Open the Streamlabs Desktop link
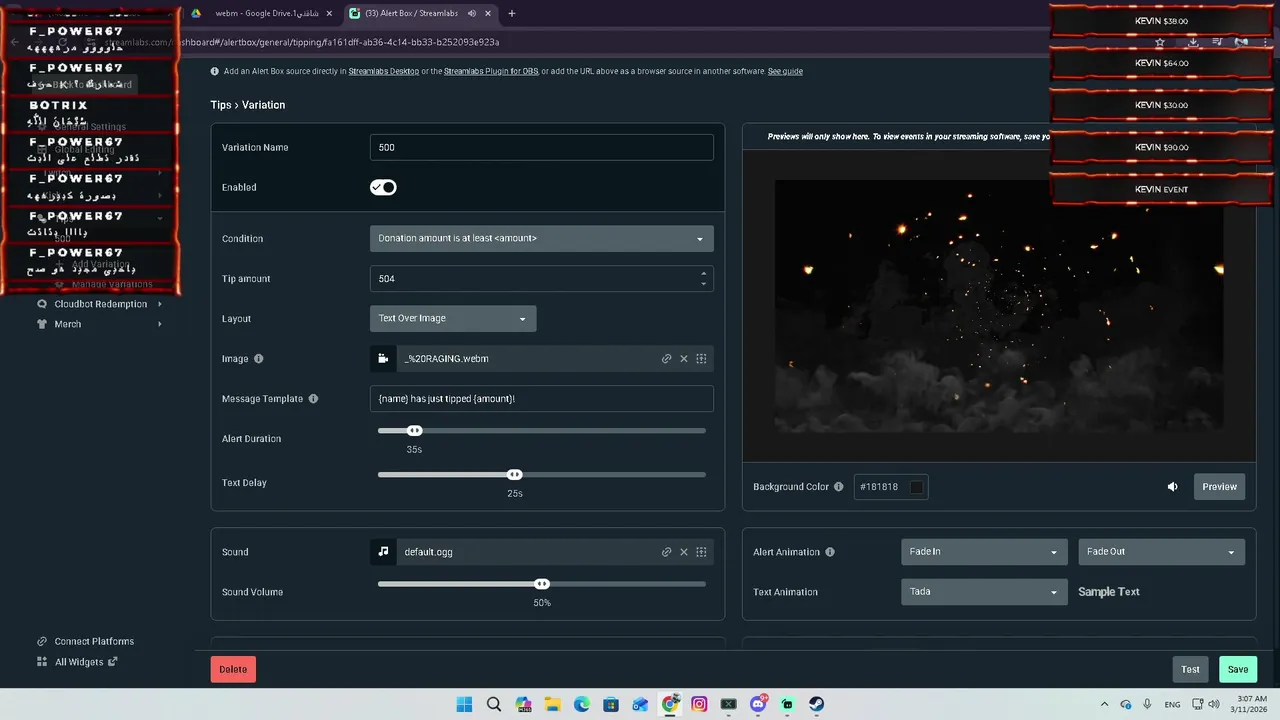The height and width of the screenshot is (720, 1280). (384, 72)
